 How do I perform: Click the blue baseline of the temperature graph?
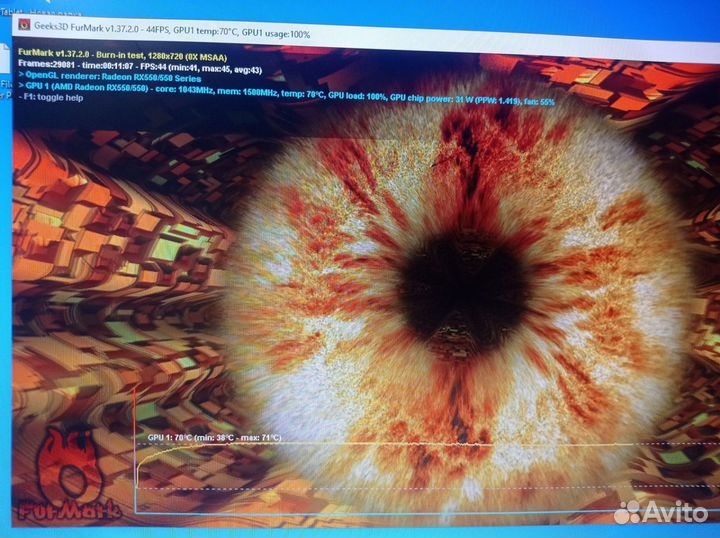click(x=400, y=514)
